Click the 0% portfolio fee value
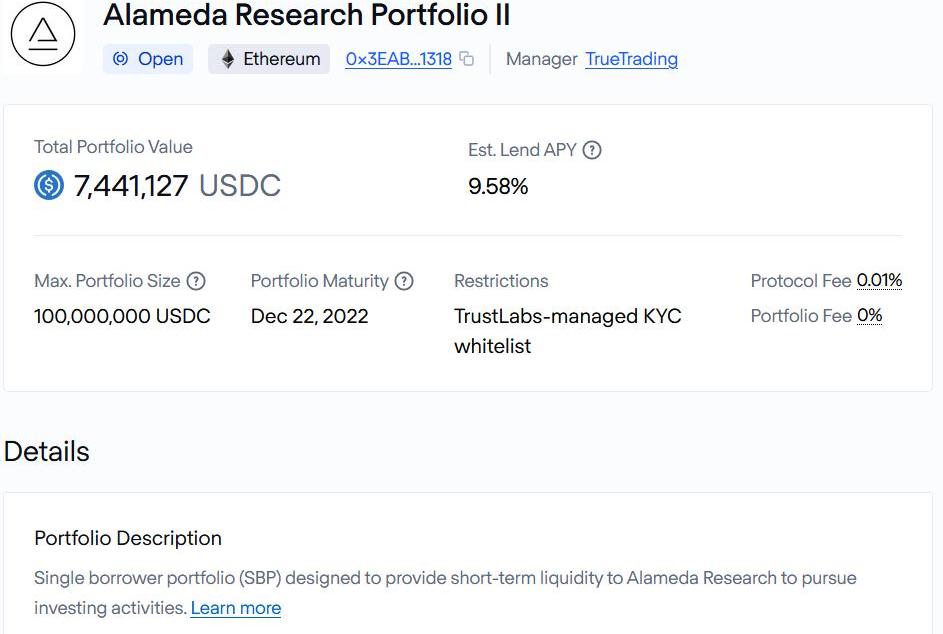The height and width of the screenshot is (634, 943). click(x=869, y=316)
